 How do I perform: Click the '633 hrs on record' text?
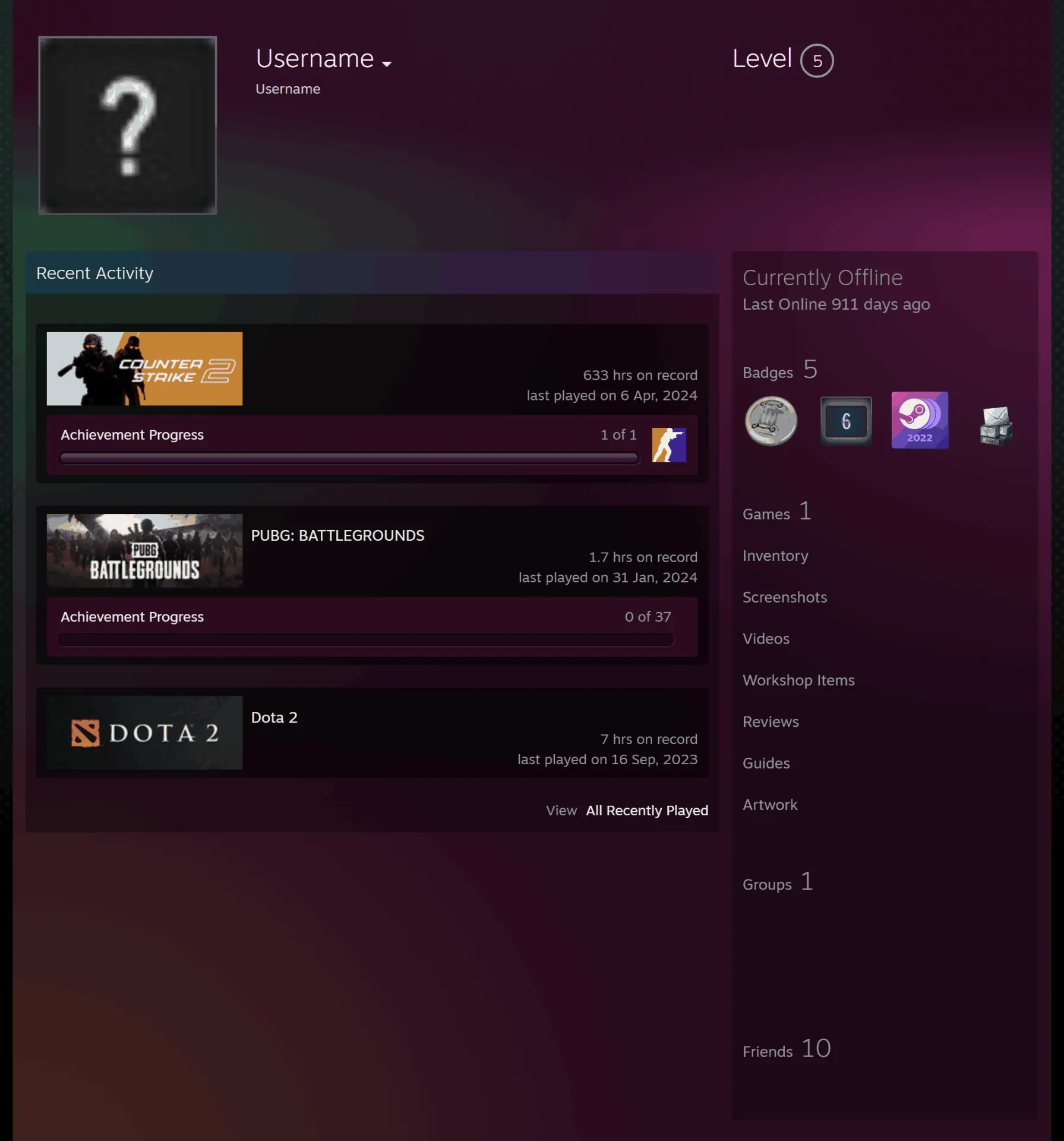(640, 376)
